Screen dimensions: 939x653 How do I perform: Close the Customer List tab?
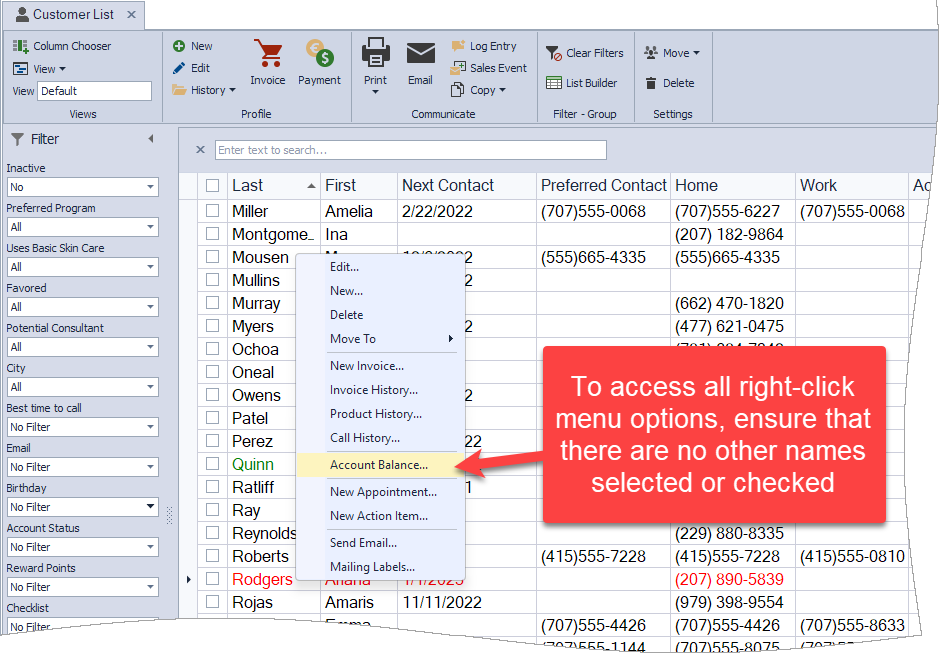[x=131, y=14]
